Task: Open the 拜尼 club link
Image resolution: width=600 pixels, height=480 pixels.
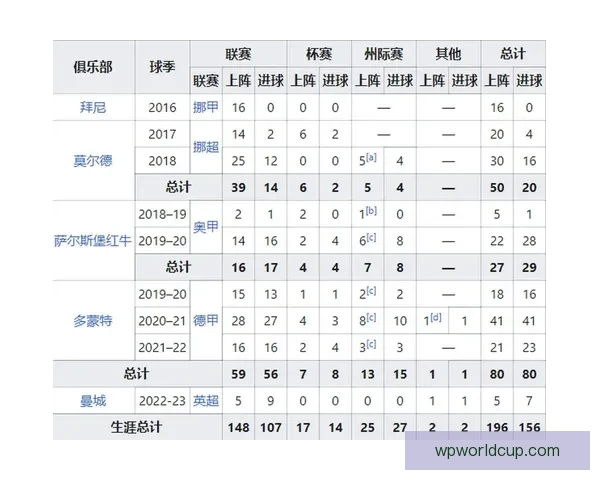Action: pyautogui.click(x=93, y=107)
